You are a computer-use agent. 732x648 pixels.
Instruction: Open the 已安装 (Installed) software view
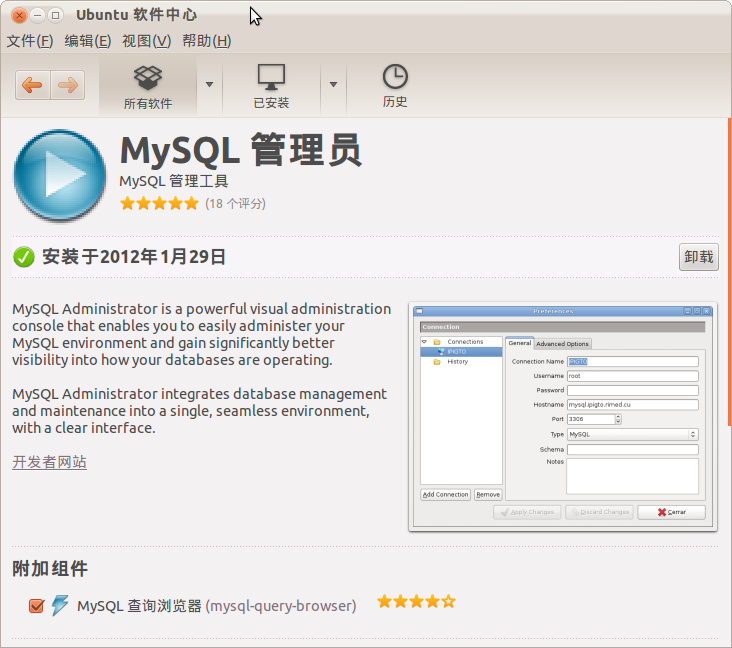coord(271,87)
